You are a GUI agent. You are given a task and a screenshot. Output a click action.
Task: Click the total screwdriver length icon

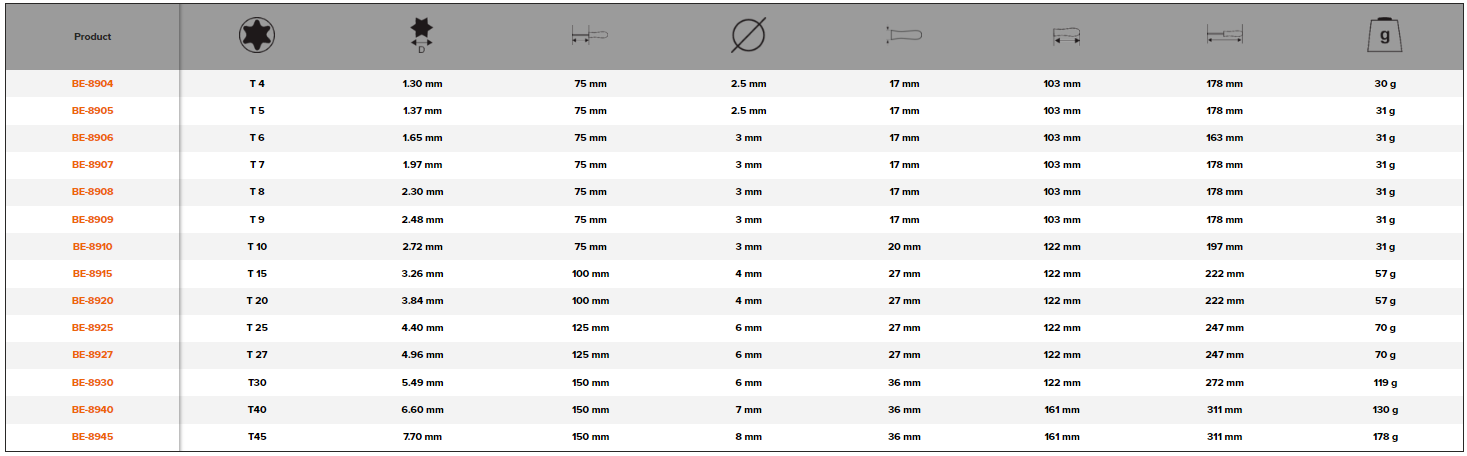click(x=1224, y=37)
